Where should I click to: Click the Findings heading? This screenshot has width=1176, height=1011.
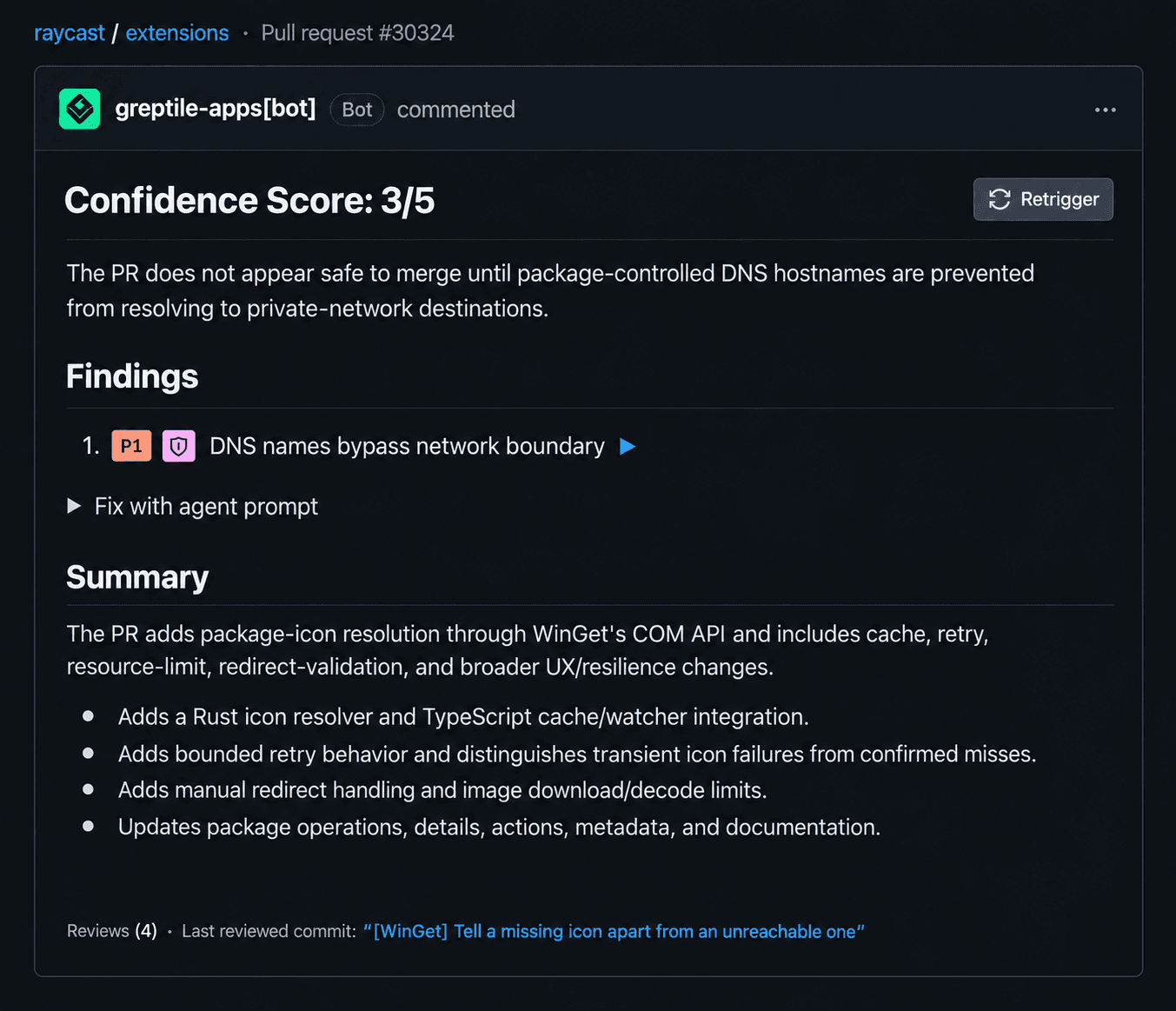point(132,376)
